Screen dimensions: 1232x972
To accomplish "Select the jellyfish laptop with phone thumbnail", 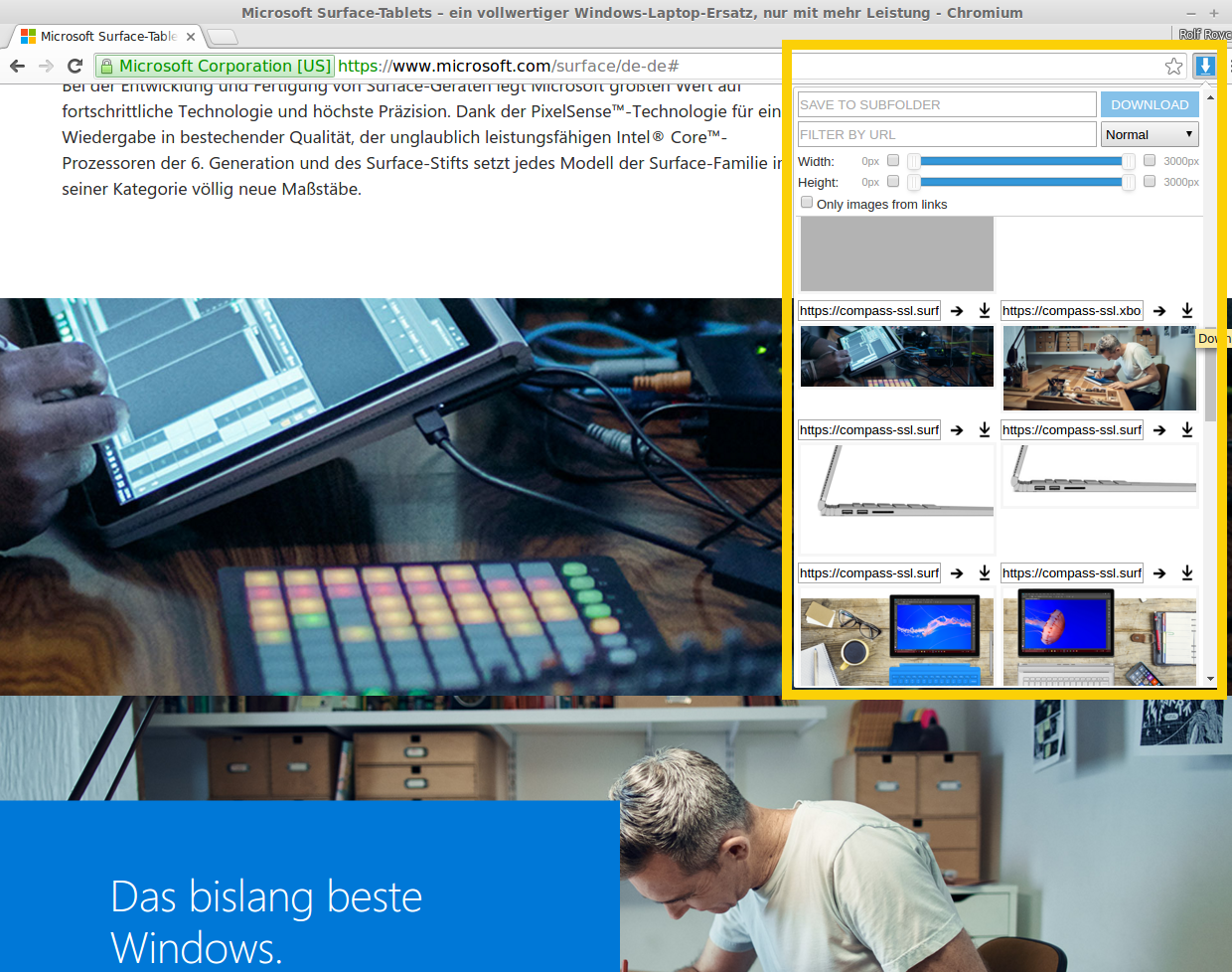I will click(1100, 637).
